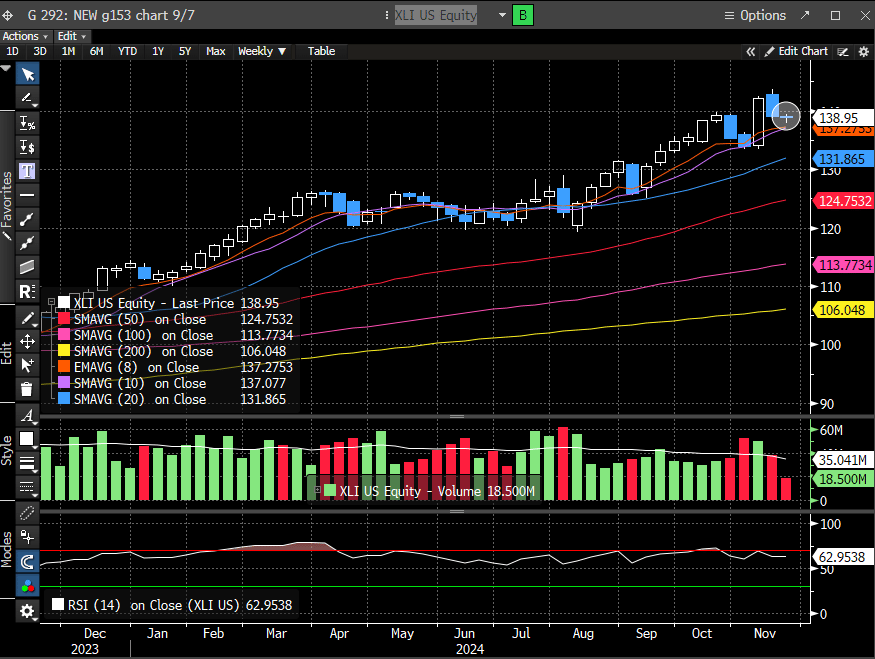Select the regression R tool
This screenshot has width=875, height=659.
27,291
